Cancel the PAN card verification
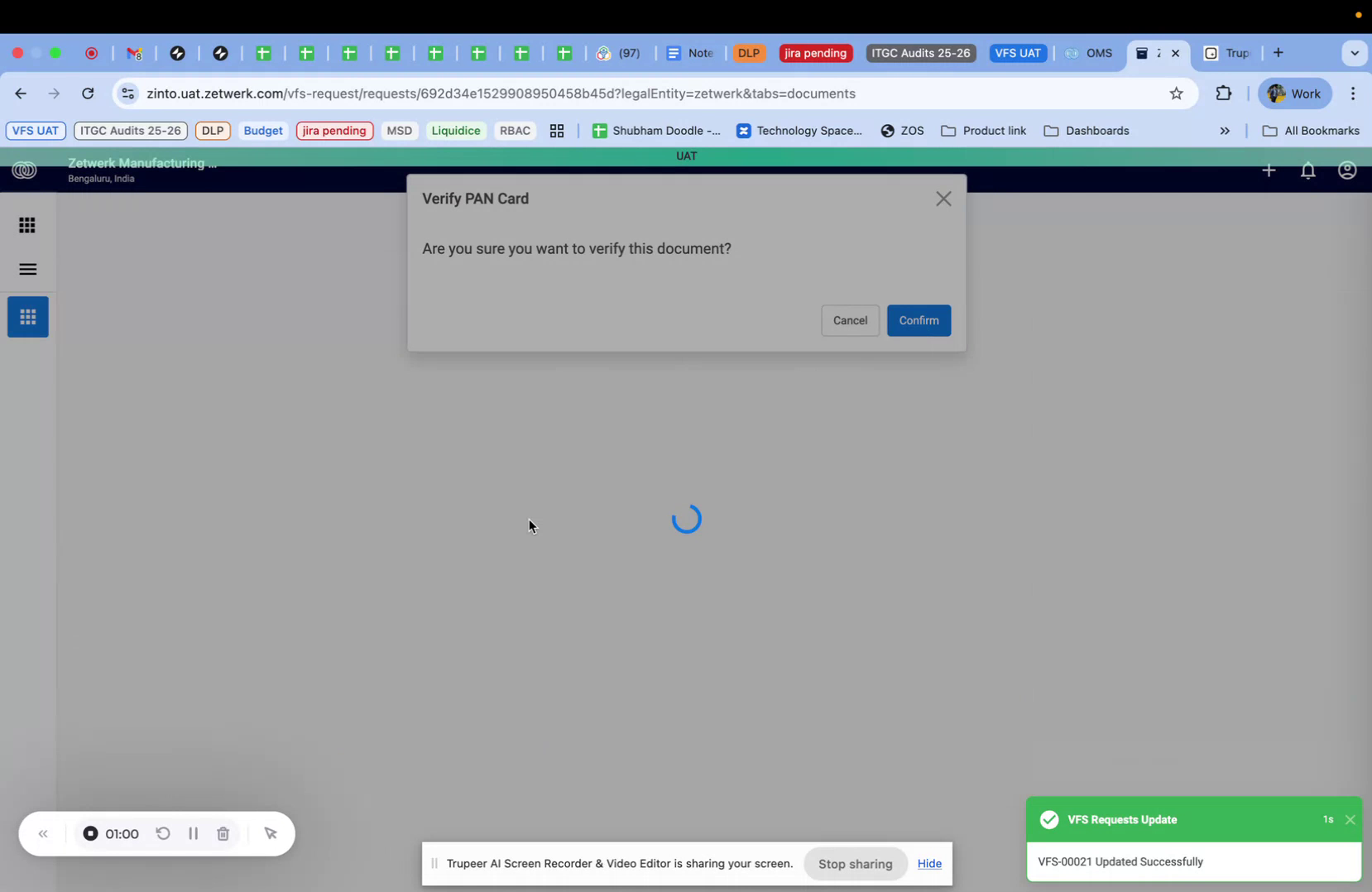Viewport: 1372px width, 892px height. click(x=850, y=320)
